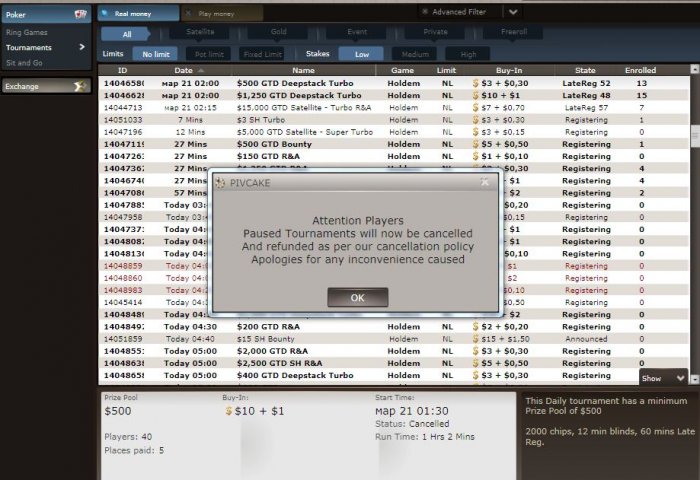Click Places paid: 5 in details
The height and width of the screenshot is (480, 700).
(134, 450)
